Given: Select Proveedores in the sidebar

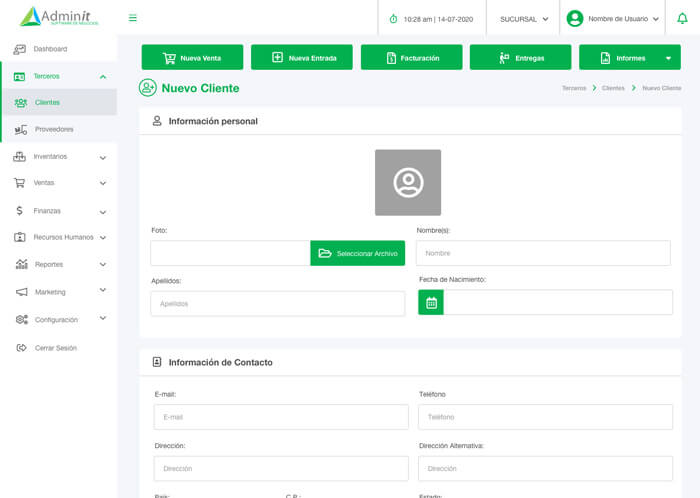Looking at the screenshot, I should click(x=54, y=129).
